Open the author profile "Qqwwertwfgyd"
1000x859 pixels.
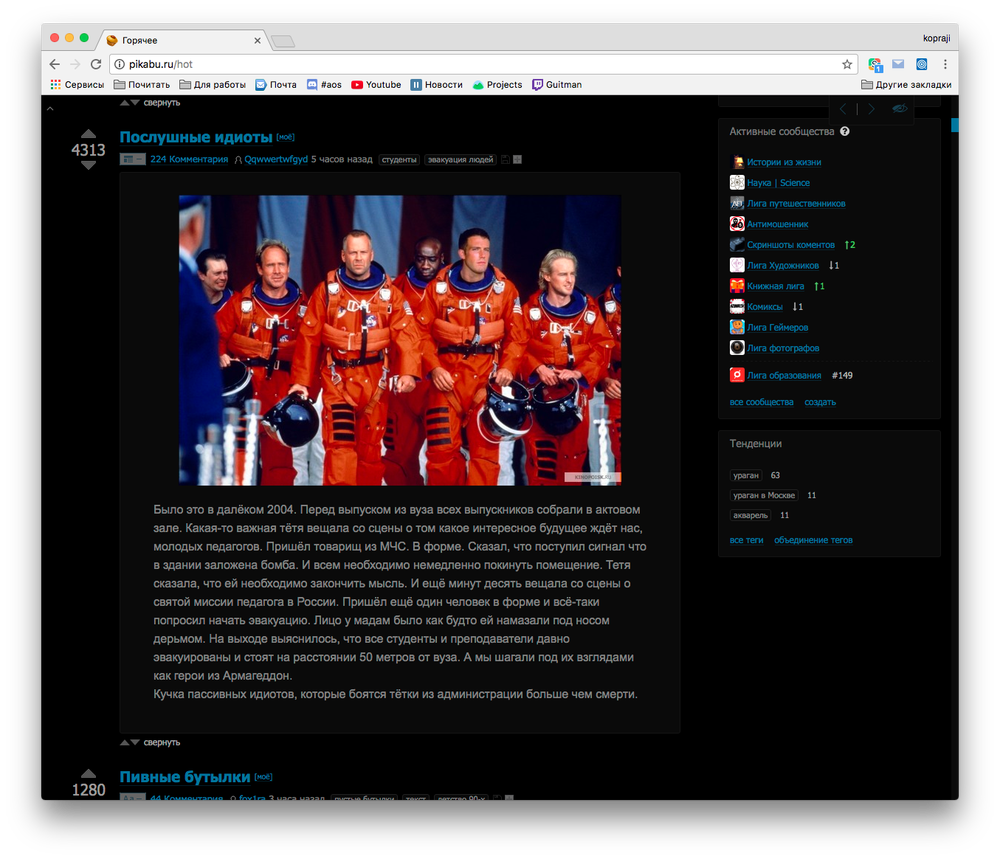[276, 159]
